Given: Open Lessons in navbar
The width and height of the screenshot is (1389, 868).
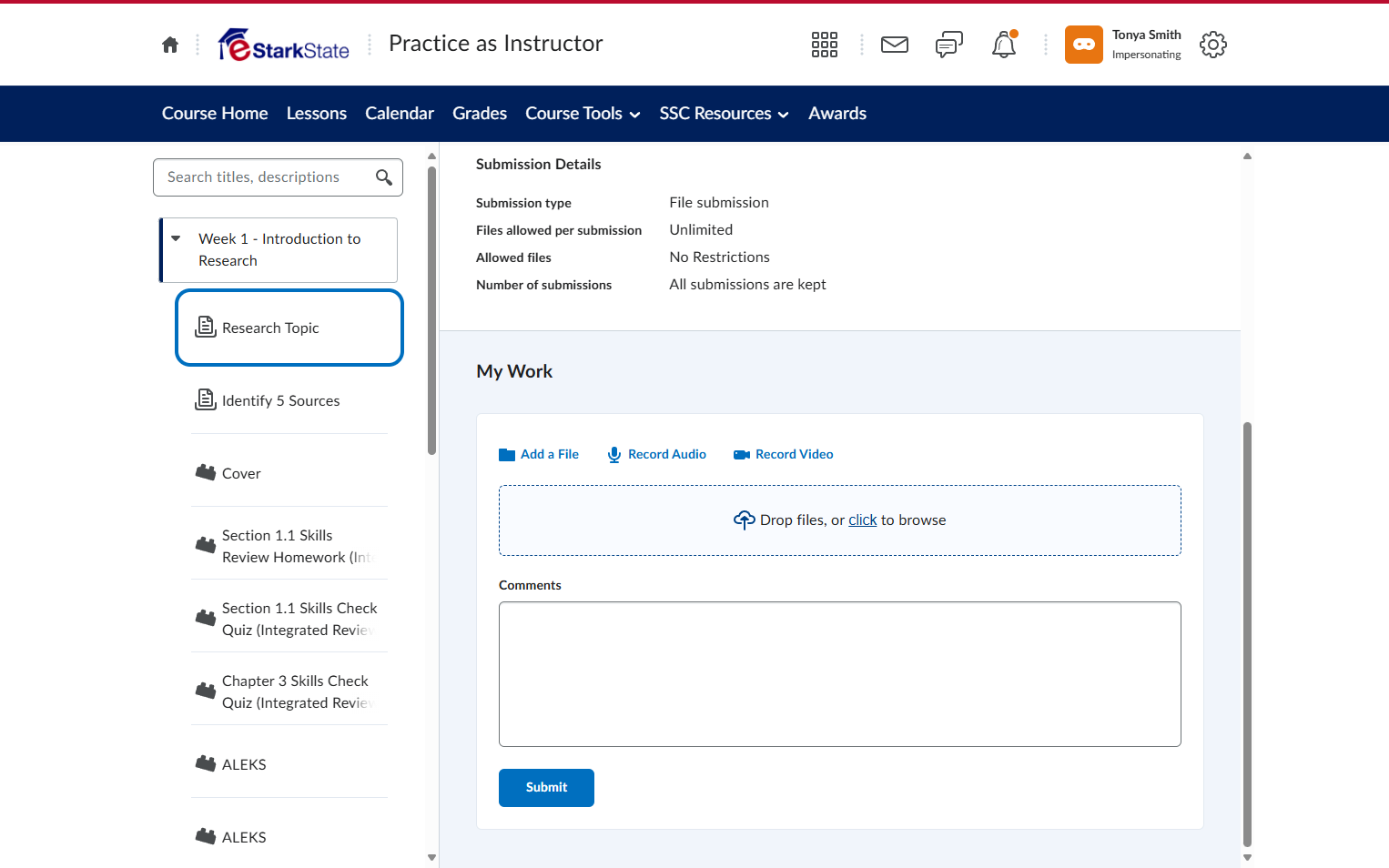Looking at the screenshot, I should [x=317, y=114].
